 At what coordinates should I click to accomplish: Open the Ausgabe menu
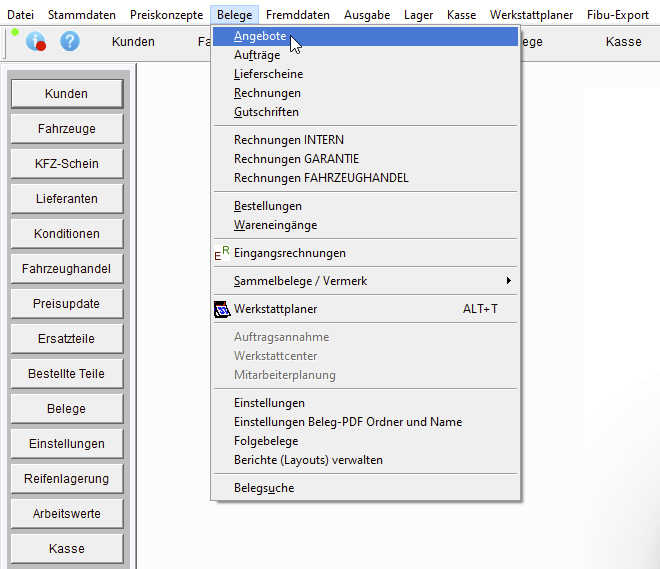click(367, 15)
